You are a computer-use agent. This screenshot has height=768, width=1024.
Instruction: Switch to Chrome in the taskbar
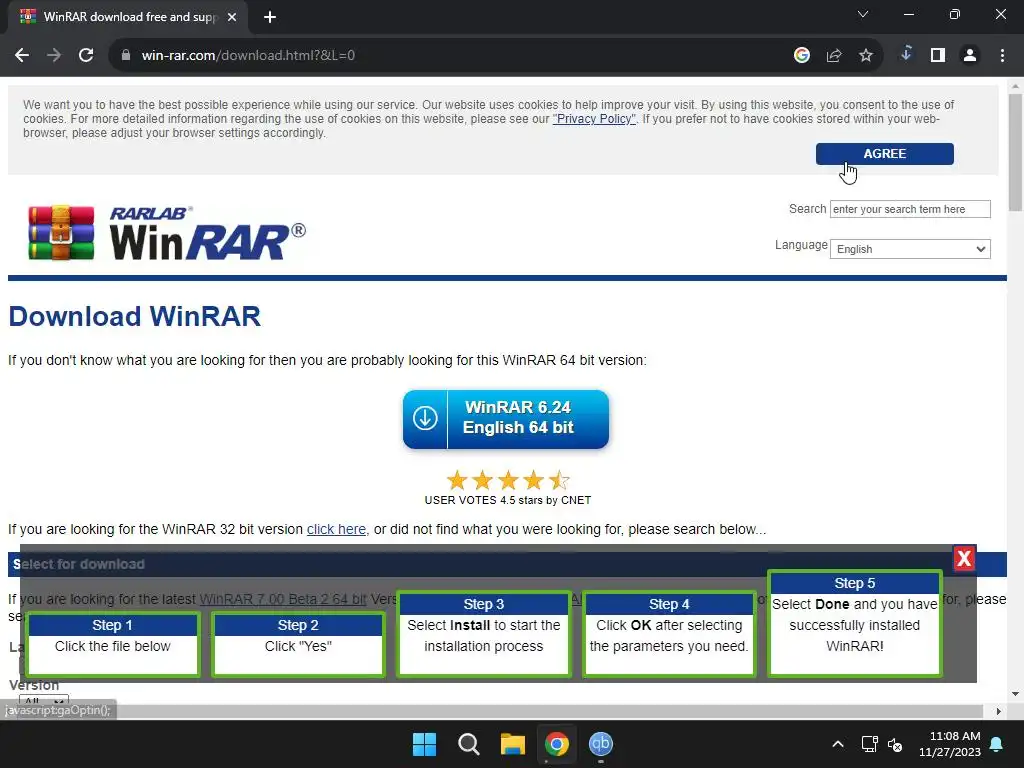pos(557,744)
